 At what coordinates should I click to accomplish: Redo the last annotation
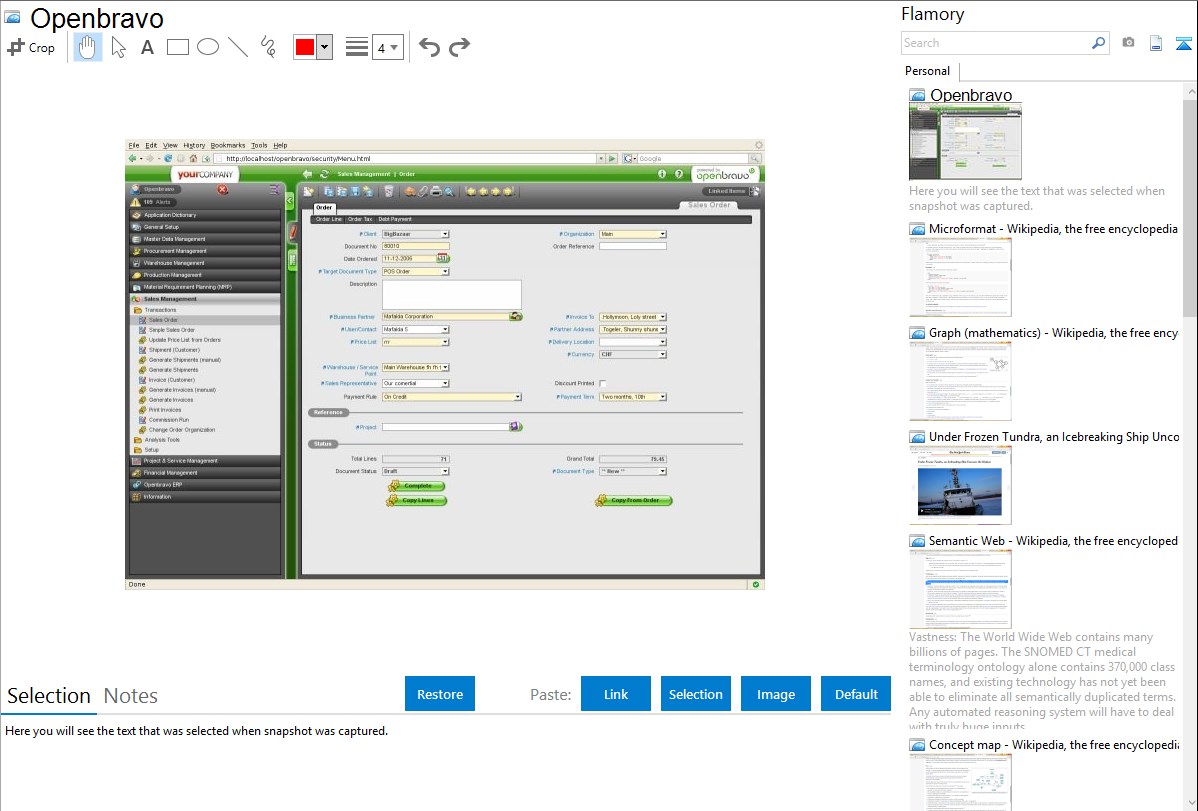[459, 47]
